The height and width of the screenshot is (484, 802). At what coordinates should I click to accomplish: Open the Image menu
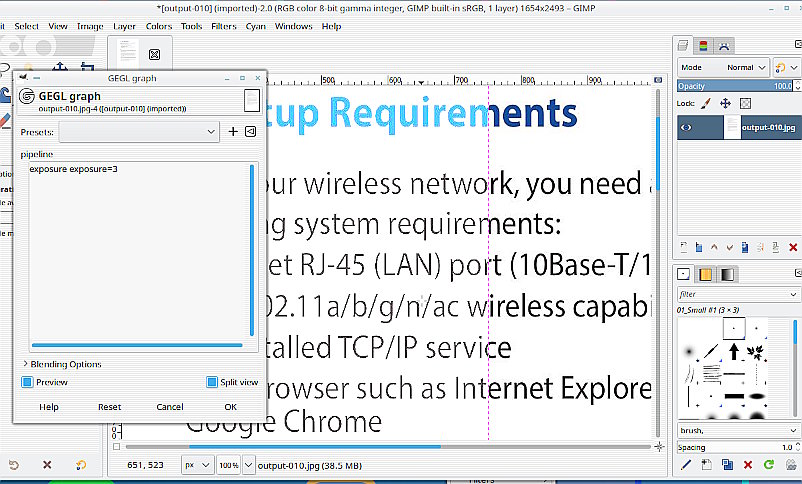click(90, 26)
